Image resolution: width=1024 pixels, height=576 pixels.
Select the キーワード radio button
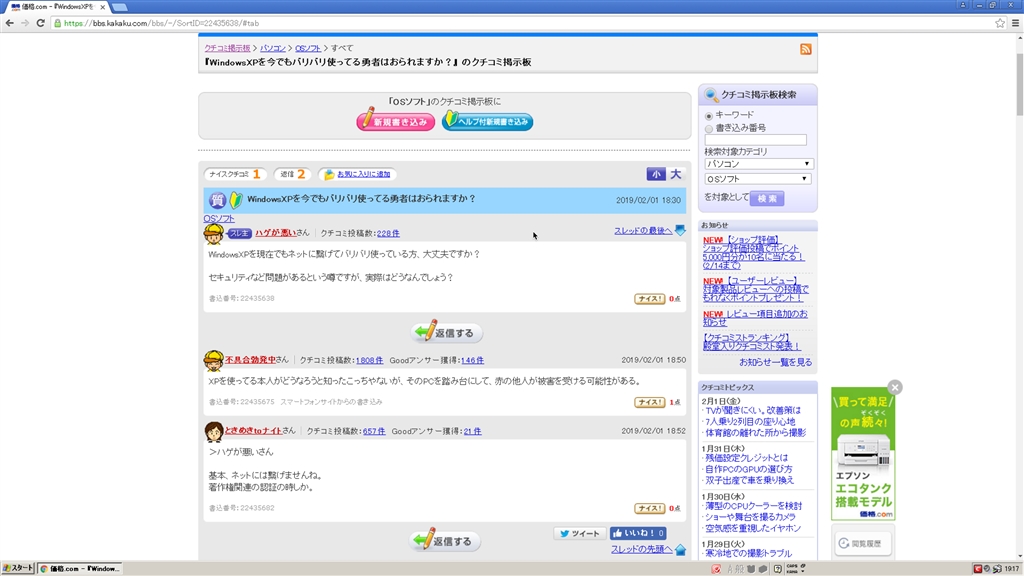point(709,116)
